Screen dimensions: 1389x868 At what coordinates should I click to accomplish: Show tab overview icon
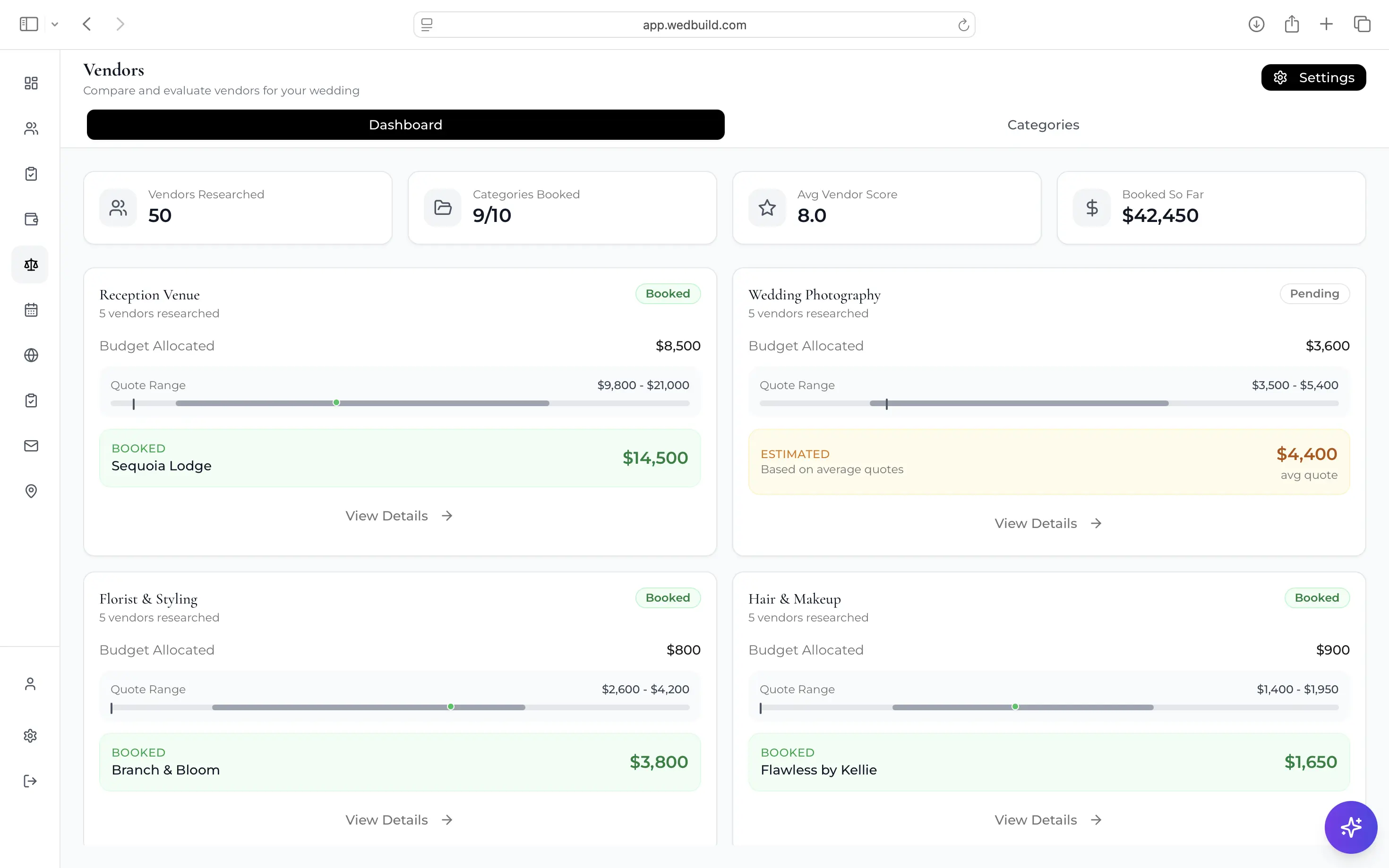(x=1362, y=24)
